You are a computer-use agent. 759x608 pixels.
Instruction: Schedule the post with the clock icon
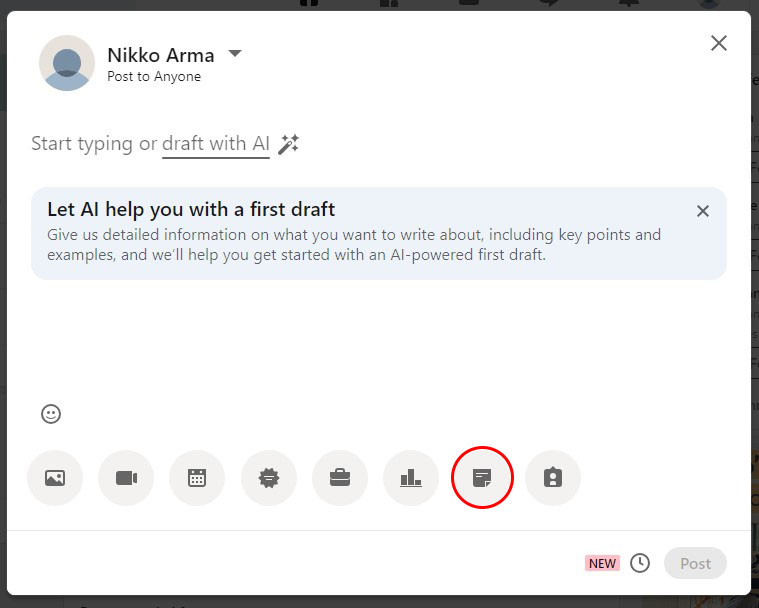pos(640,563)
